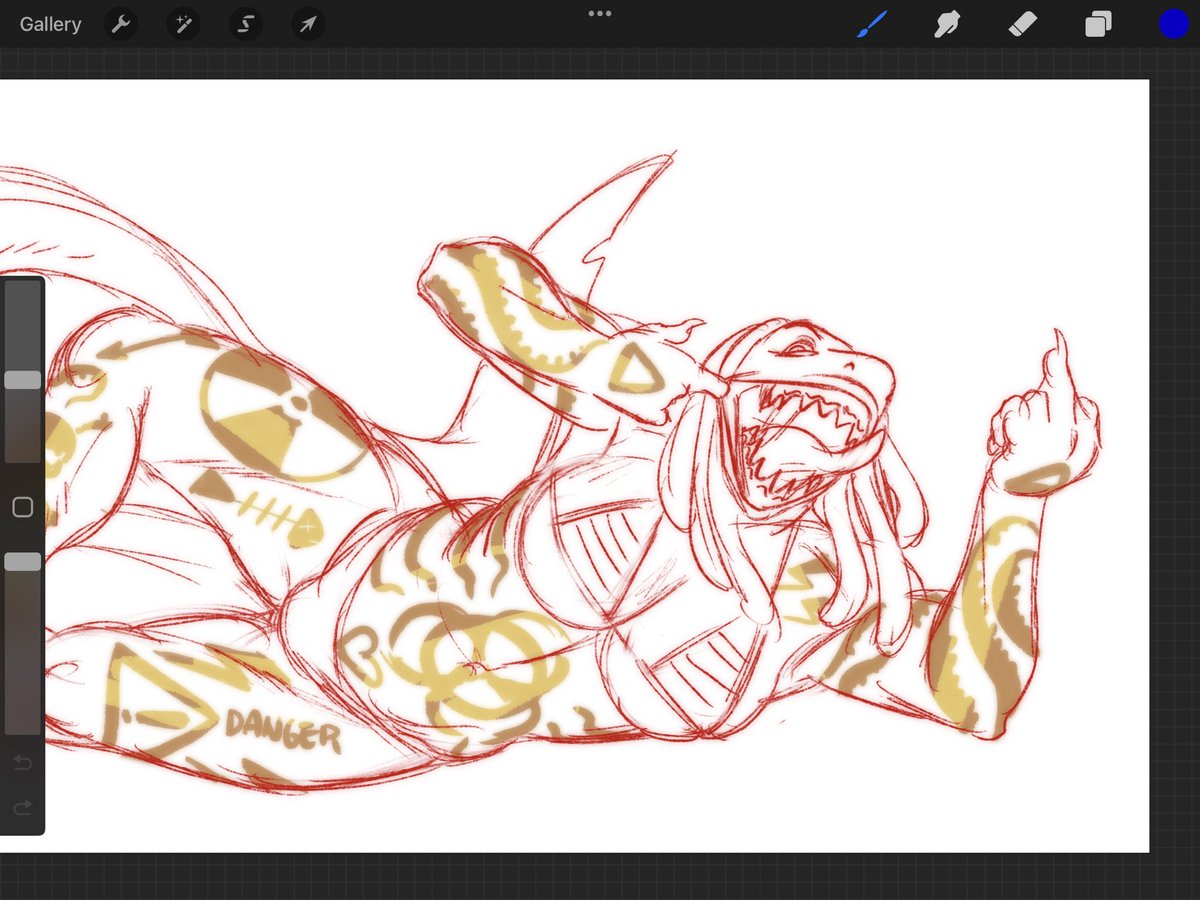Tap the three-dot menu at top center

click(600, 13)
